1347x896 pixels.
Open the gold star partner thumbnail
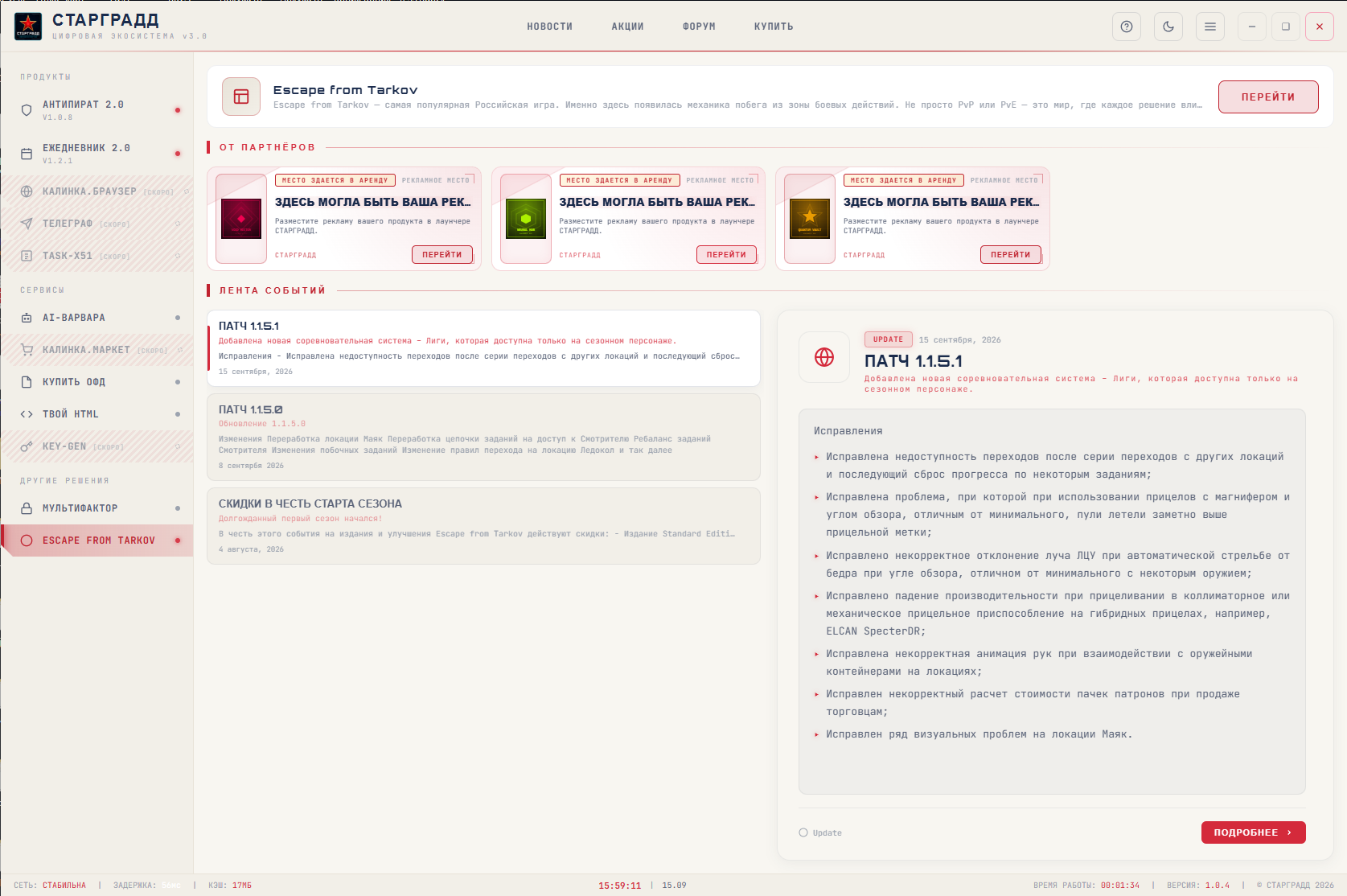(x=810, y=219)
